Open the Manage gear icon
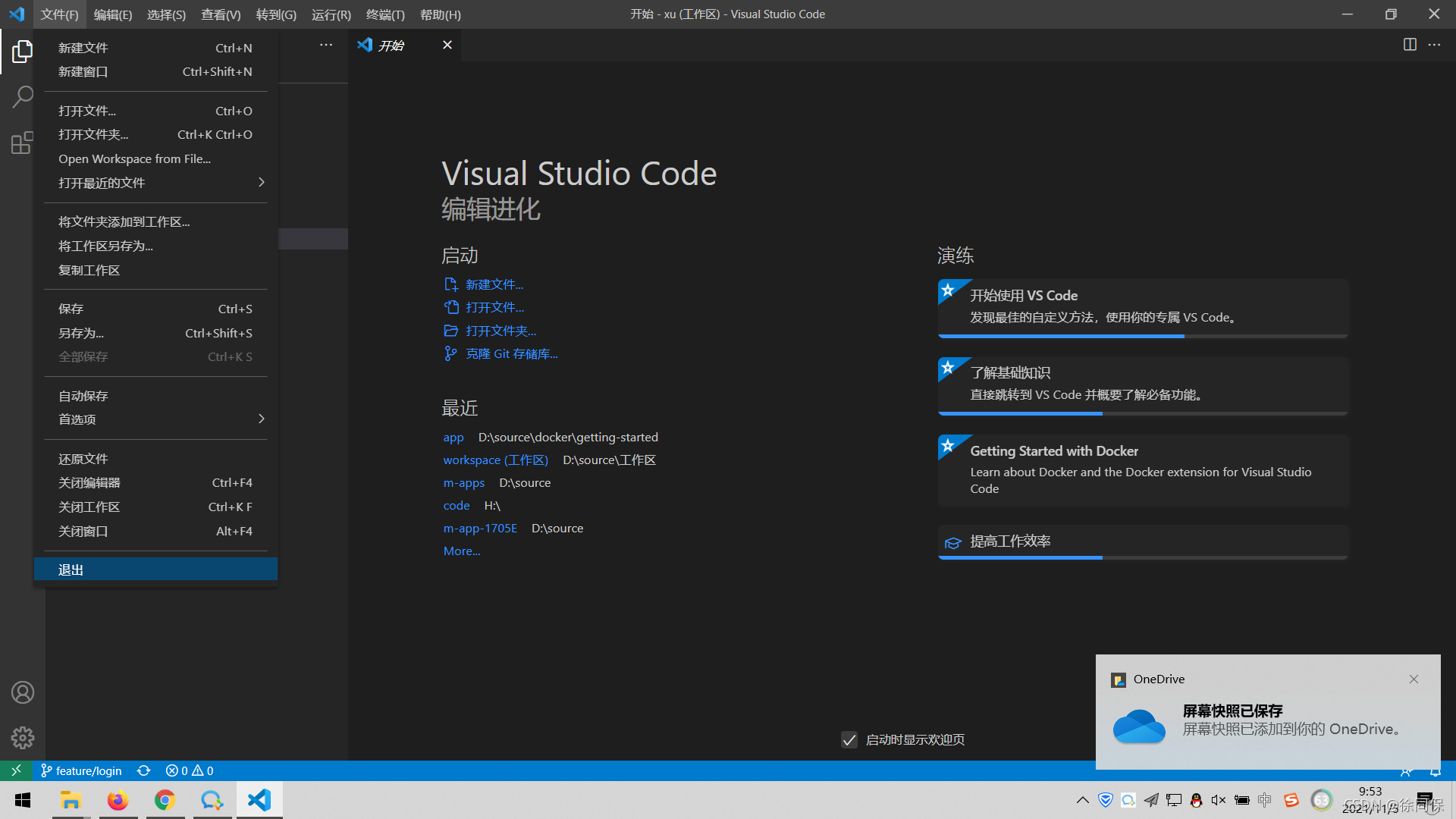Viewport: 1456px width, 819px height. [22, 737]
